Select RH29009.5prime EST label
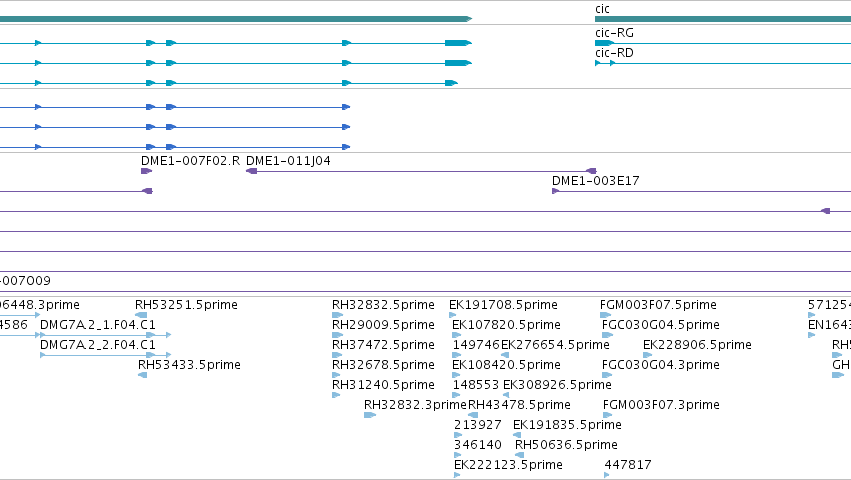Viewport: 851px width, 480px height. coord(383,325)
